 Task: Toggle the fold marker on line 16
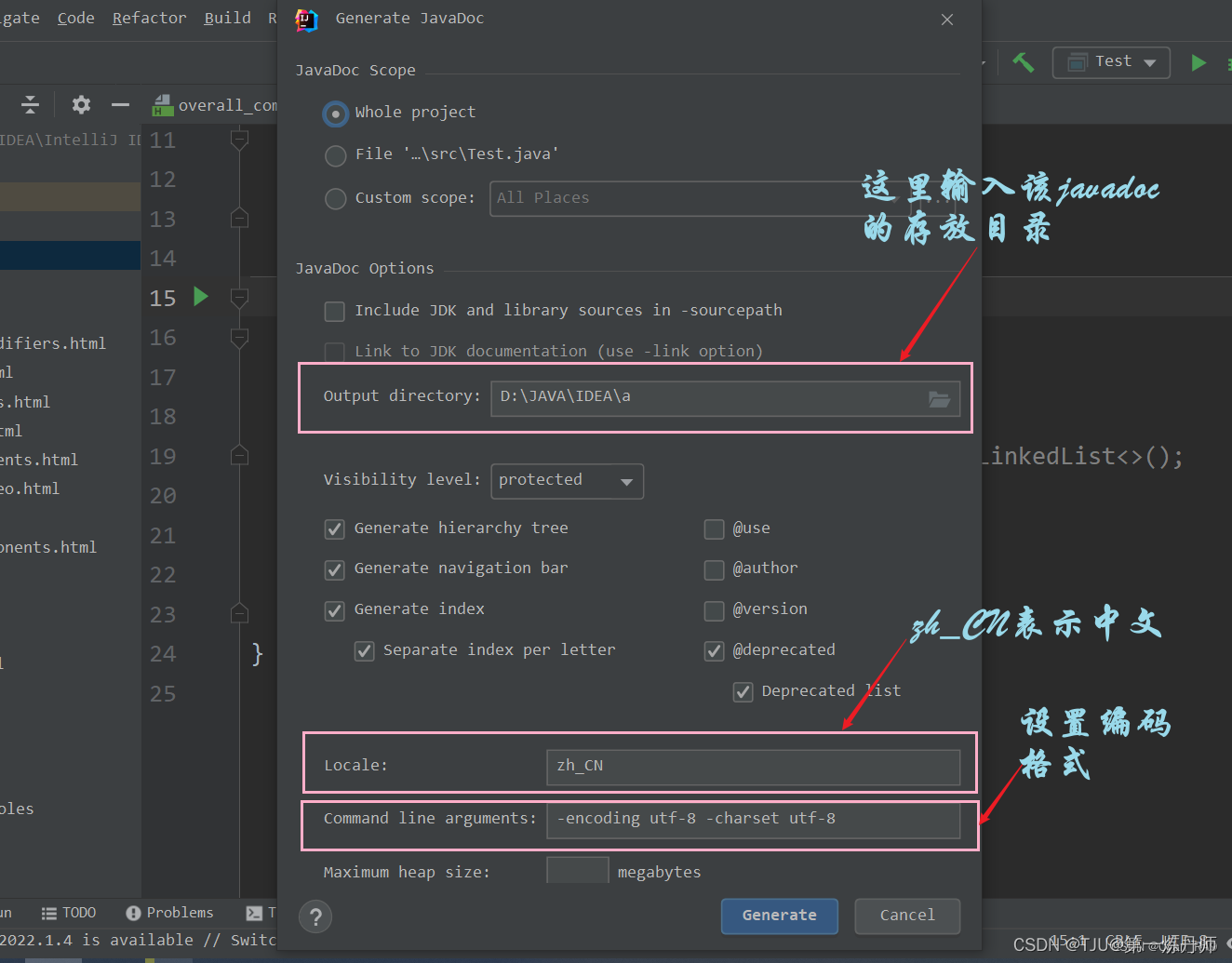pos(239,337)
